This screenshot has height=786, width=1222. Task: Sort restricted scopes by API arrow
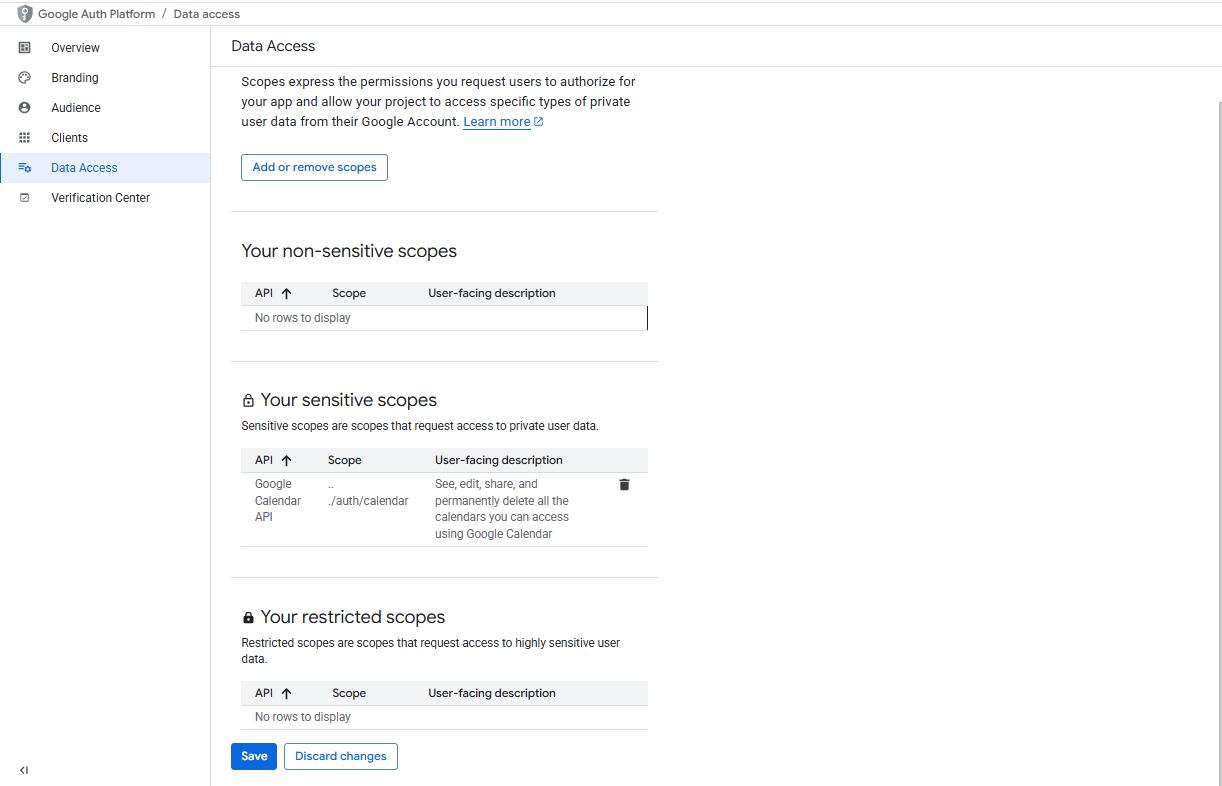[287, 693]
